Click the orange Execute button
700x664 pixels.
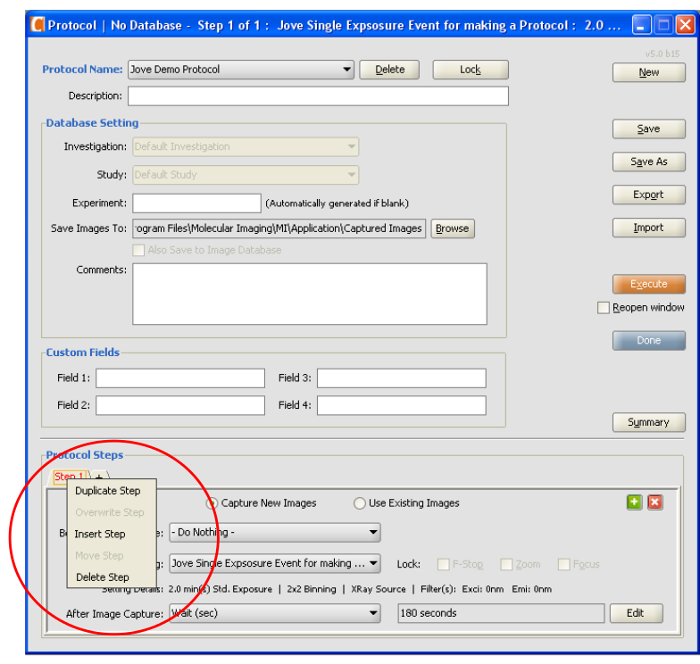tap(649, 284)
